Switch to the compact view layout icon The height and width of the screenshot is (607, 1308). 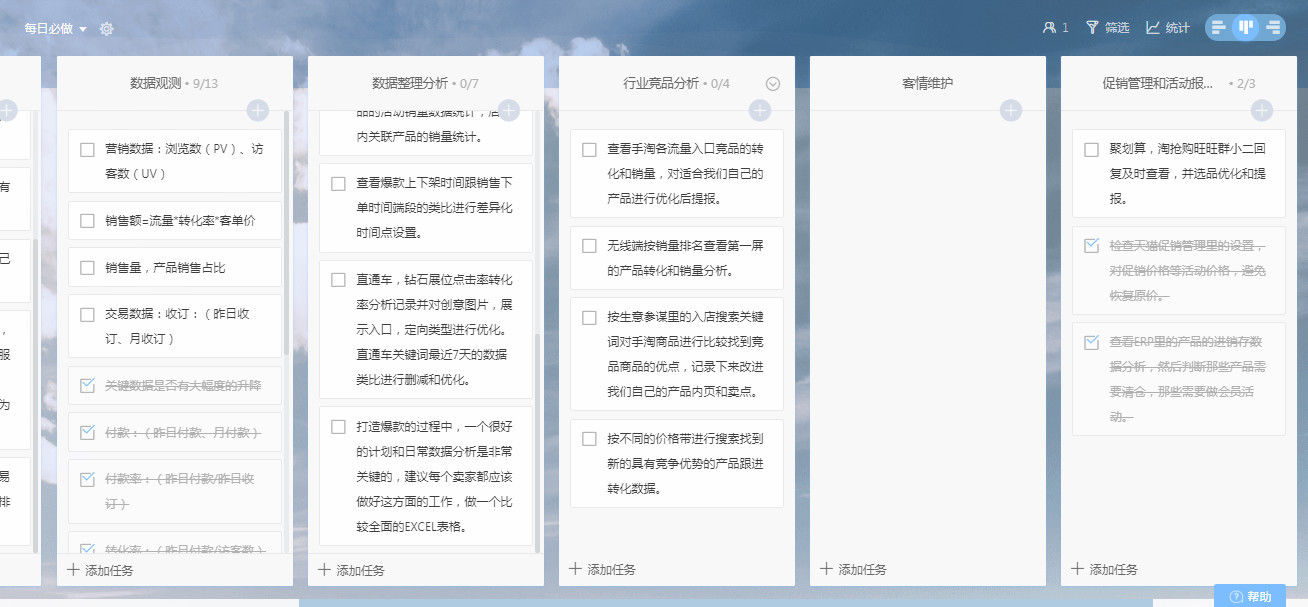(x=1272, y=26)
